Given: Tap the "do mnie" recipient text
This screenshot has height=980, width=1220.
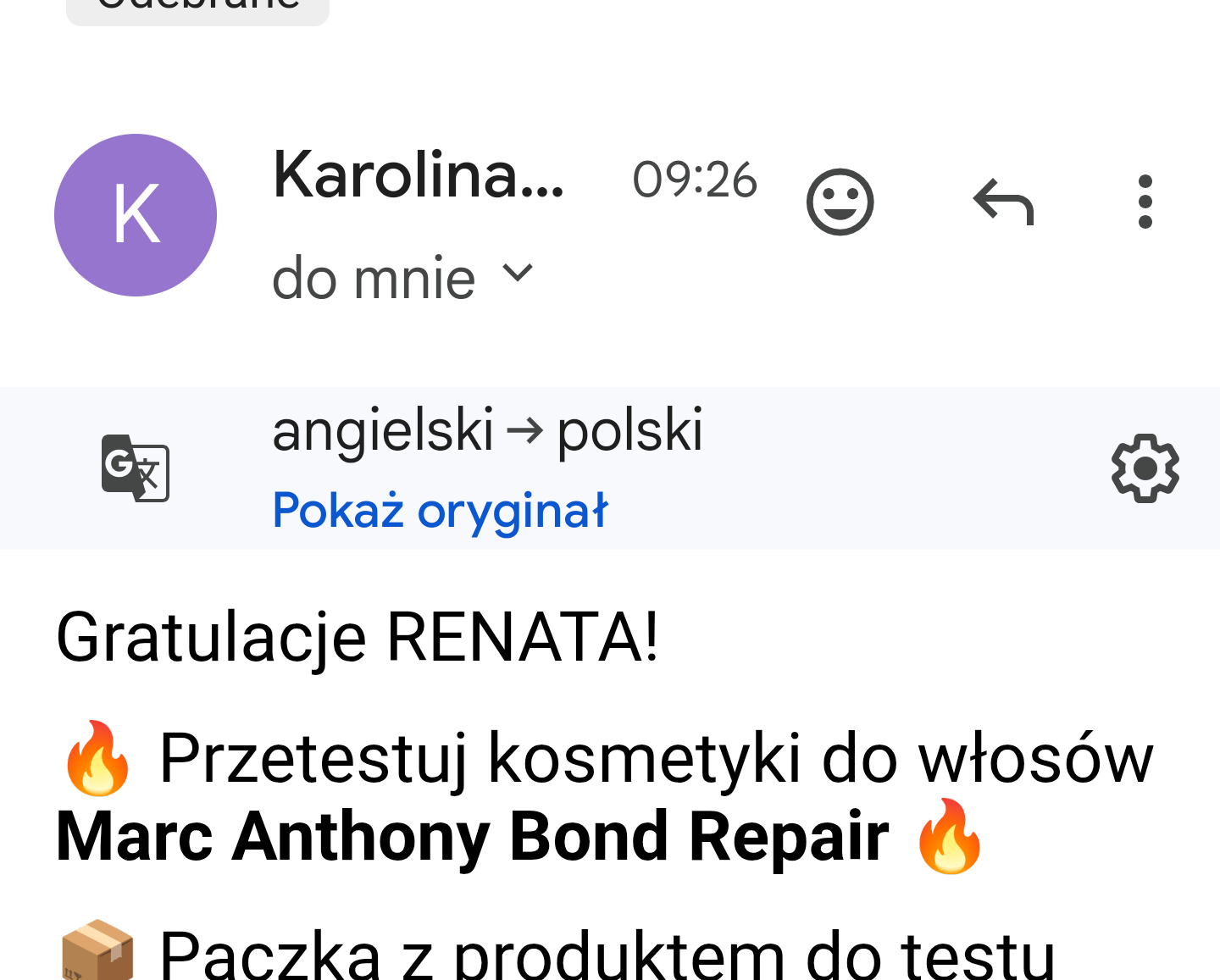Looking at the screenshot, I should (x=374, y=278).
